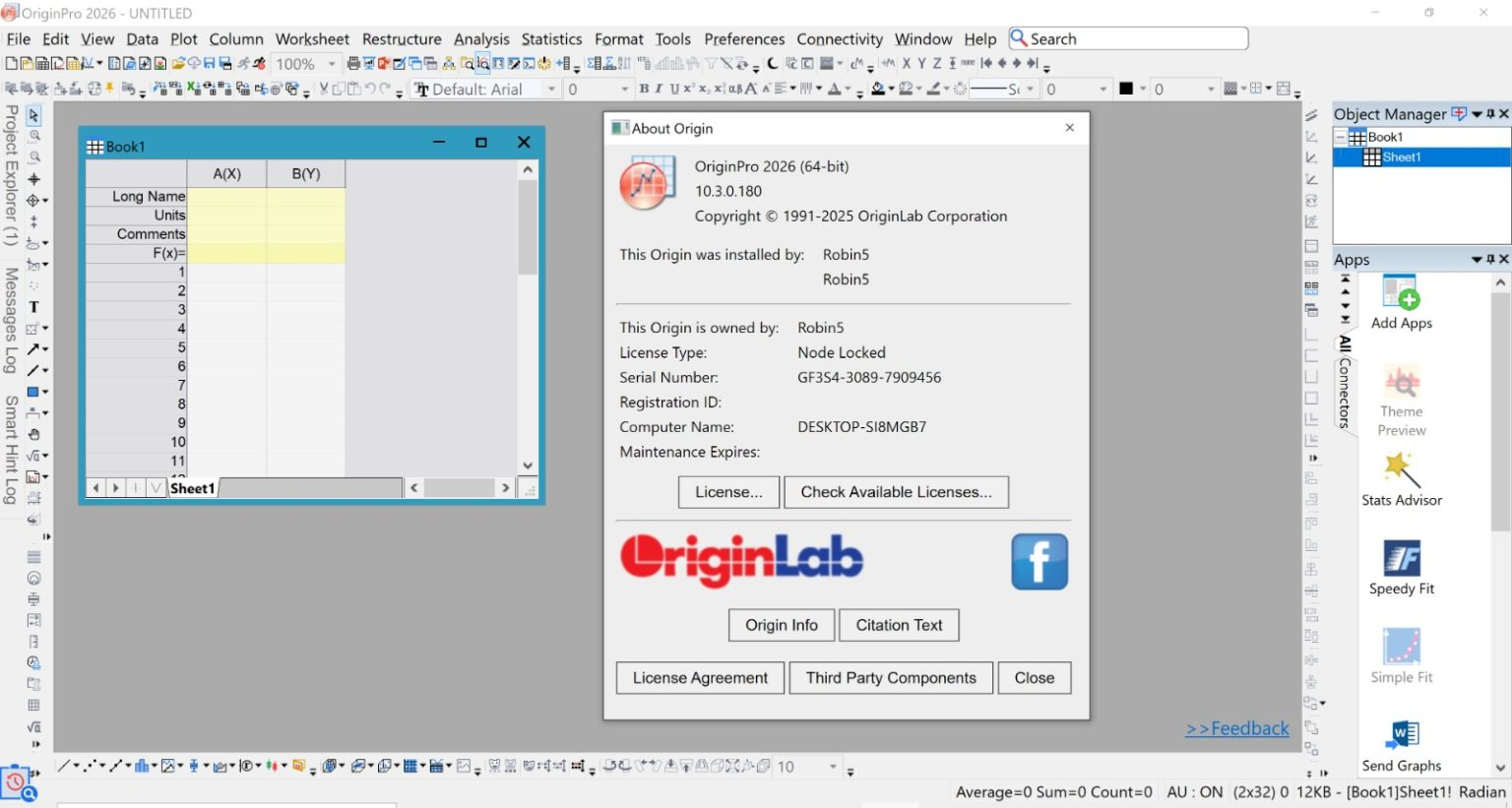Open the Object Manager panel menu arrow
The image size is (1512, 808).
pos(1477,114)
